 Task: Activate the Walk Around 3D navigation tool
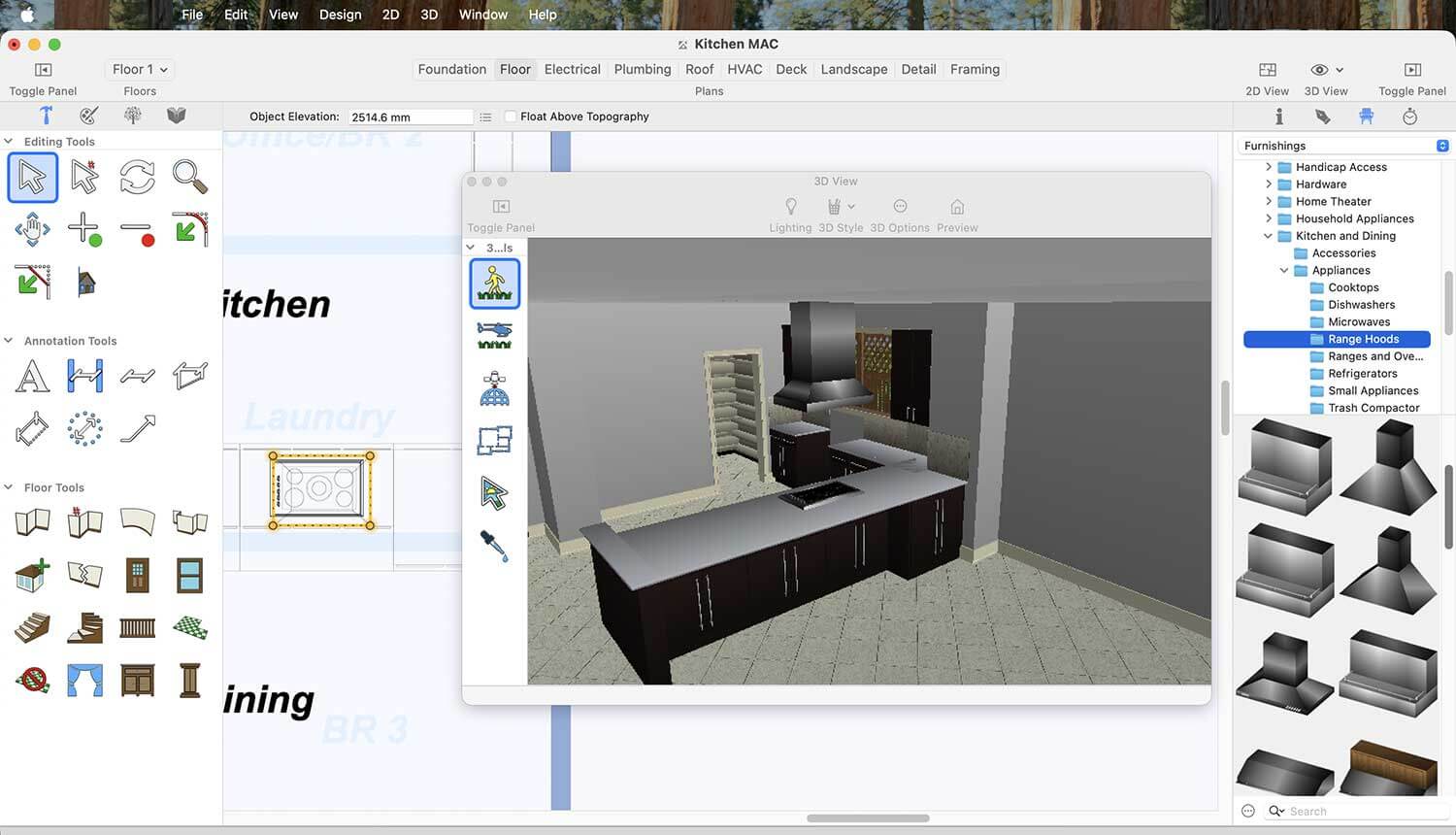point(495,284)
